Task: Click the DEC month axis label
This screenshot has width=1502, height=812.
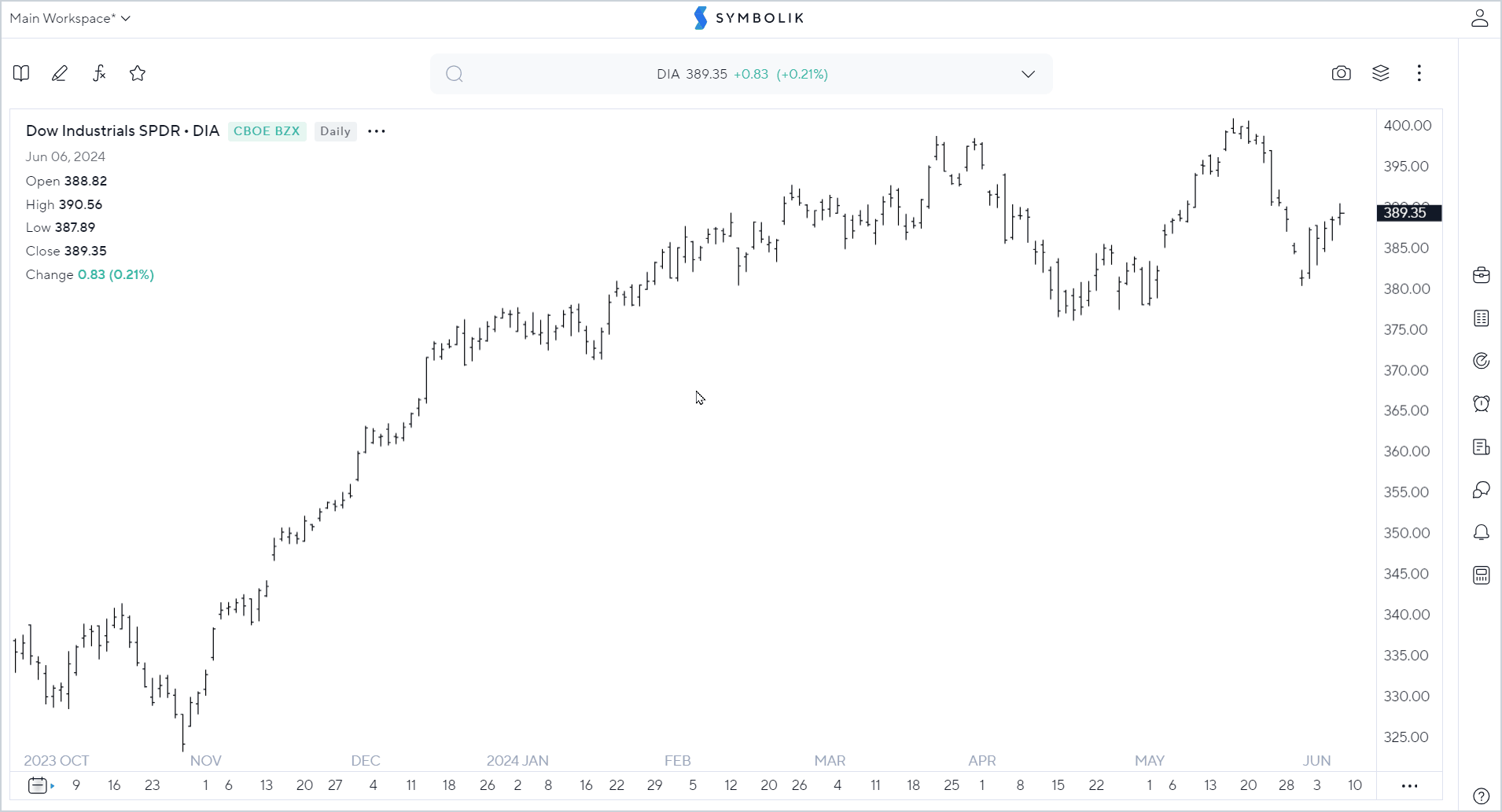Action: [366, 761]
